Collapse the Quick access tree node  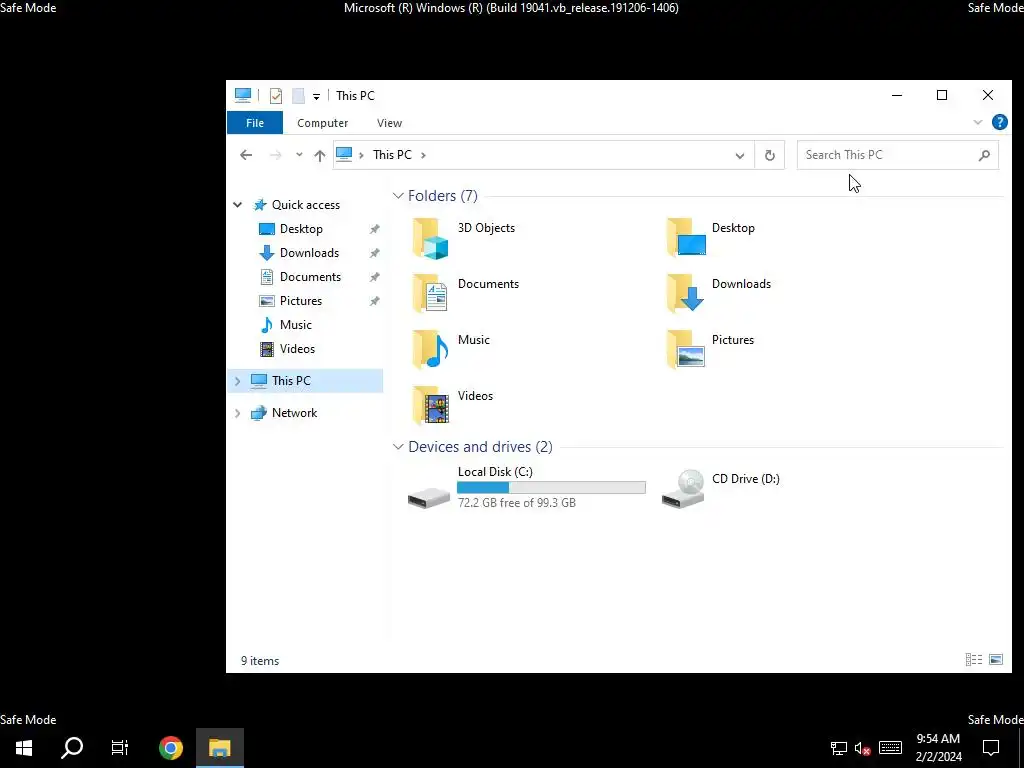[238, 205]
